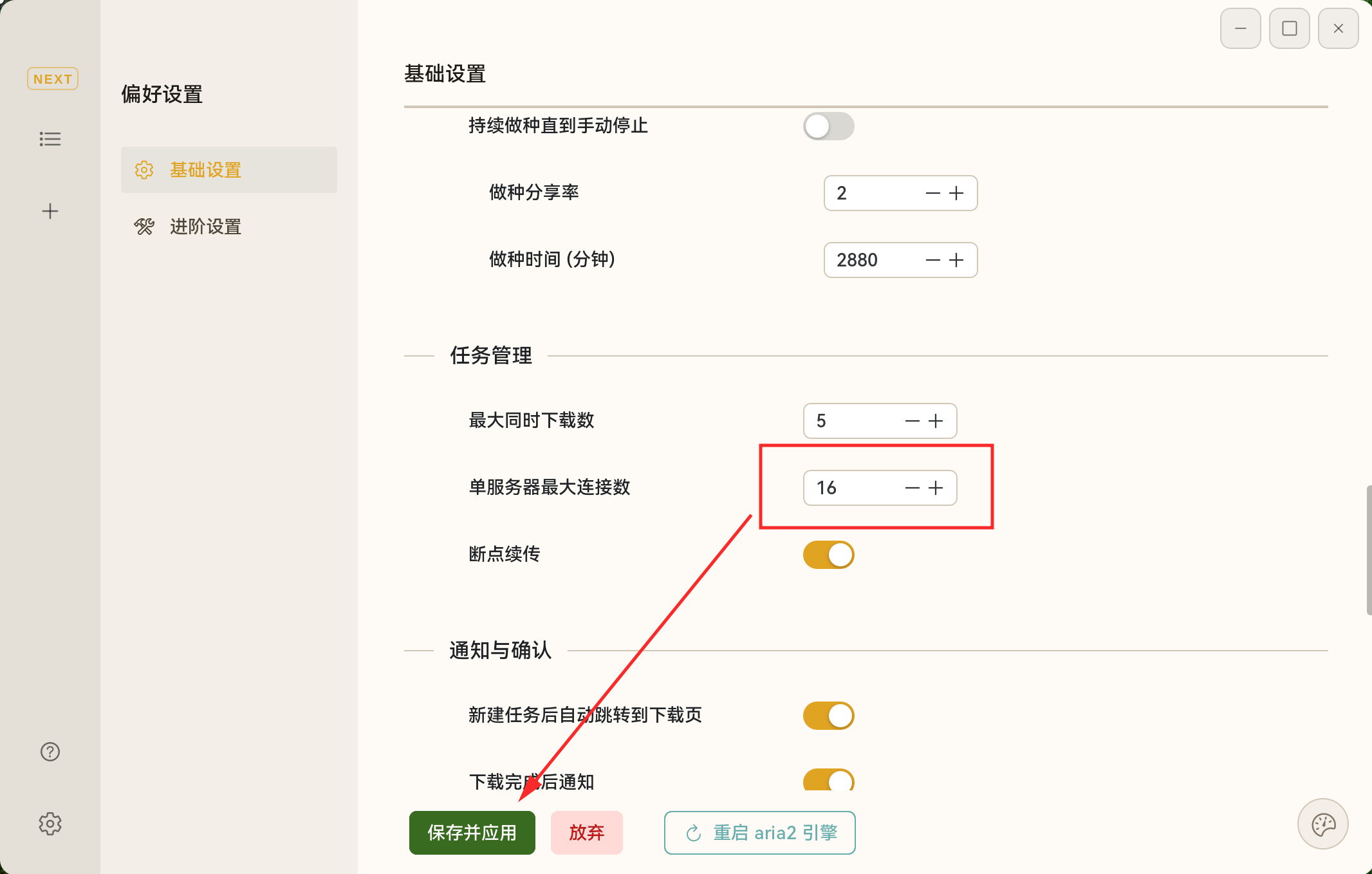Image resolution: width=1372 pixels, height=874 pixels.
Task: Open the help icon in sidebar
Action: (50, 751)
